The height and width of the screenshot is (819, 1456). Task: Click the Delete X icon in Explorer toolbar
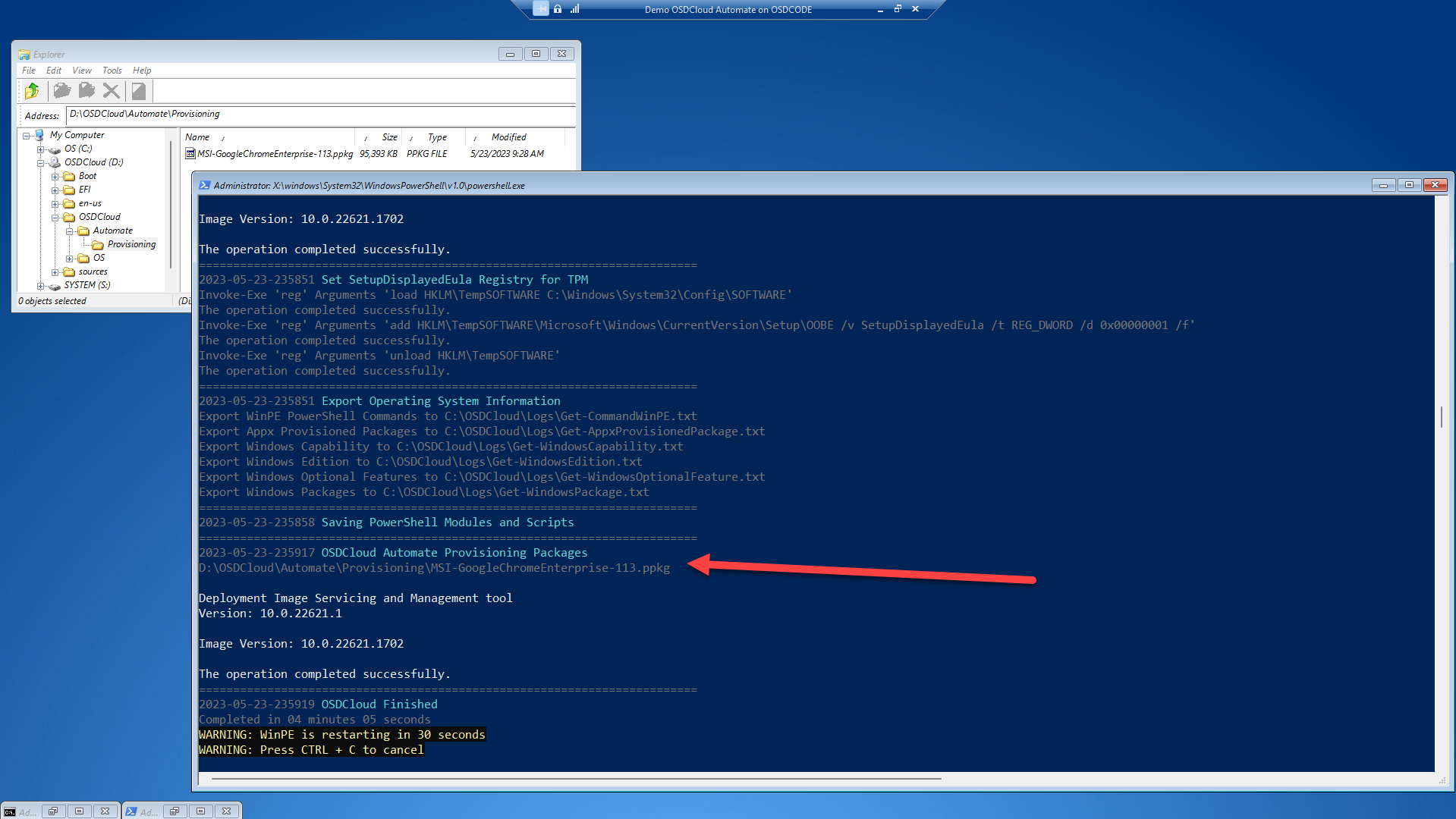(x=112, y=91)
